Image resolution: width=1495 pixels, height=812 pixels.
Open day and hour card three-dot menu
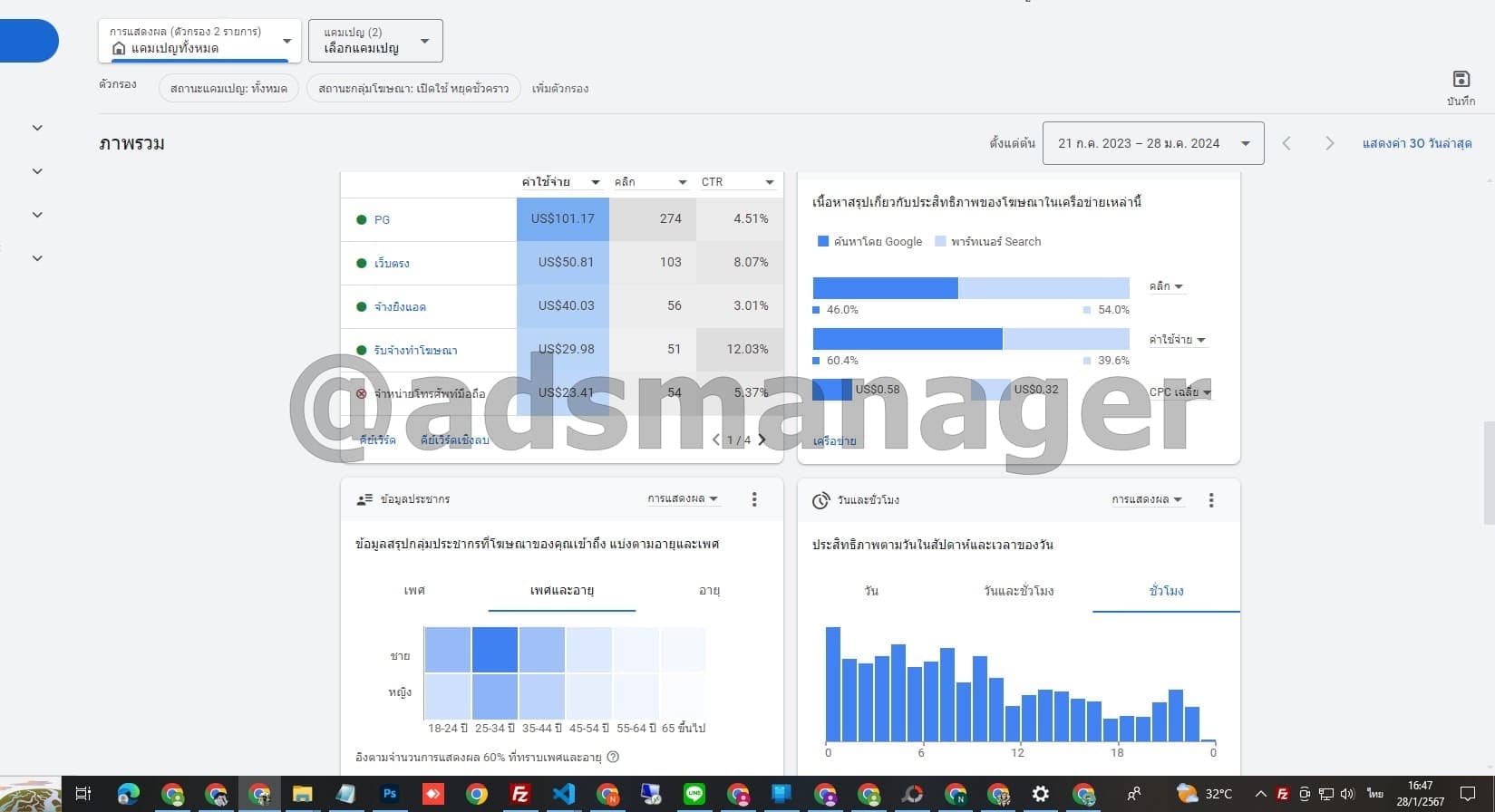(1211, 500)
